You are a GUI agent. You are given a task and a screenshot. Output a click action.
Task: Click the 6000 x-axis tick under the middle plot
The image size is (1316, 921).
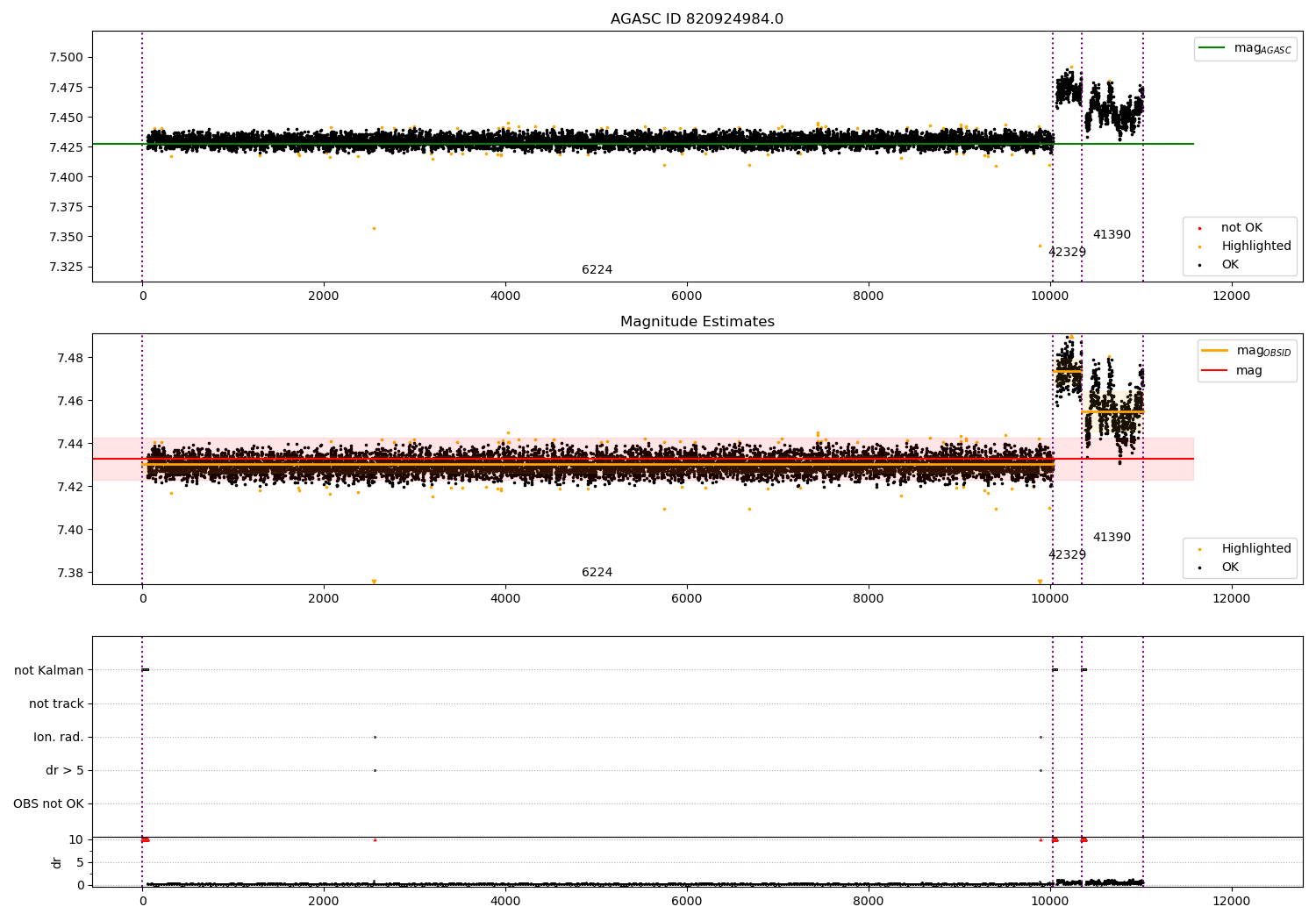pyautogui.click(x=687, y=599)
